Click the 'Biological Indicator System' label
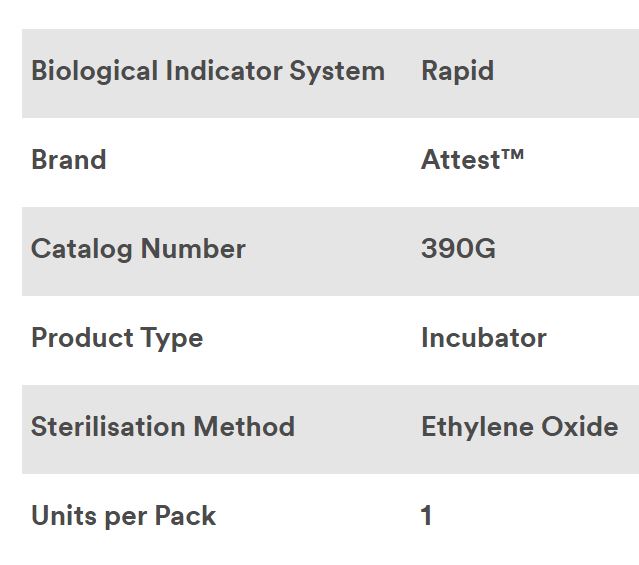Screen dimensions: 639x565 click(x=208, y=72)
